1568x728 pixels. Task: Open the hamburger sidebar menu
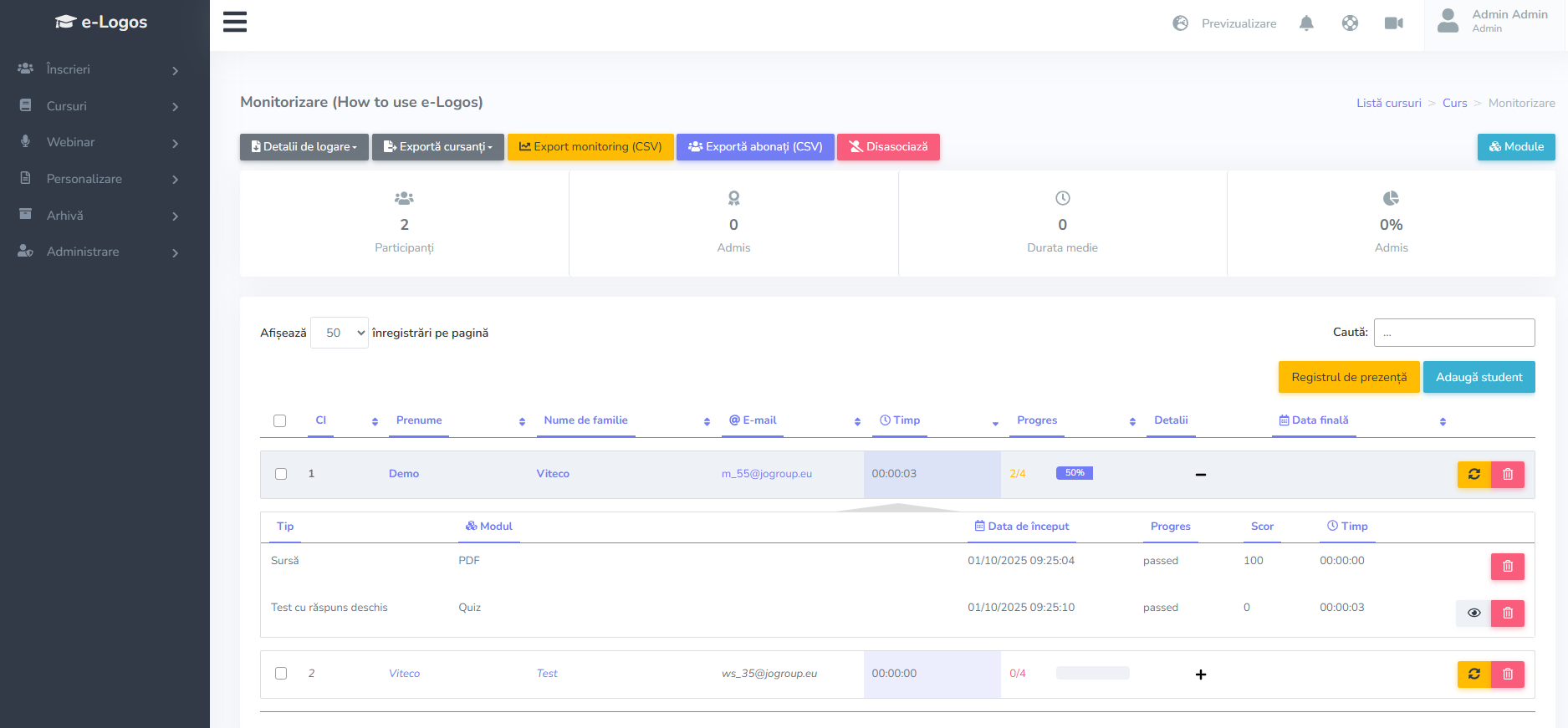235,22
